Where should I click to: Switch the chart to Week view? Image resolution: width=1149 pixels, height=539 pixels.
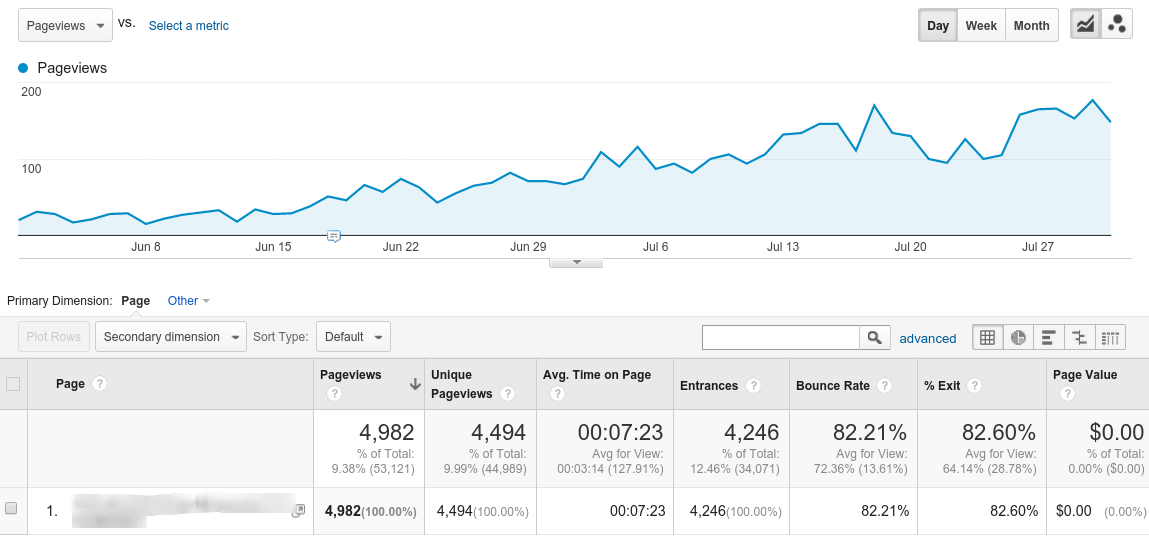pyautogui.click(x=980, y=26)
